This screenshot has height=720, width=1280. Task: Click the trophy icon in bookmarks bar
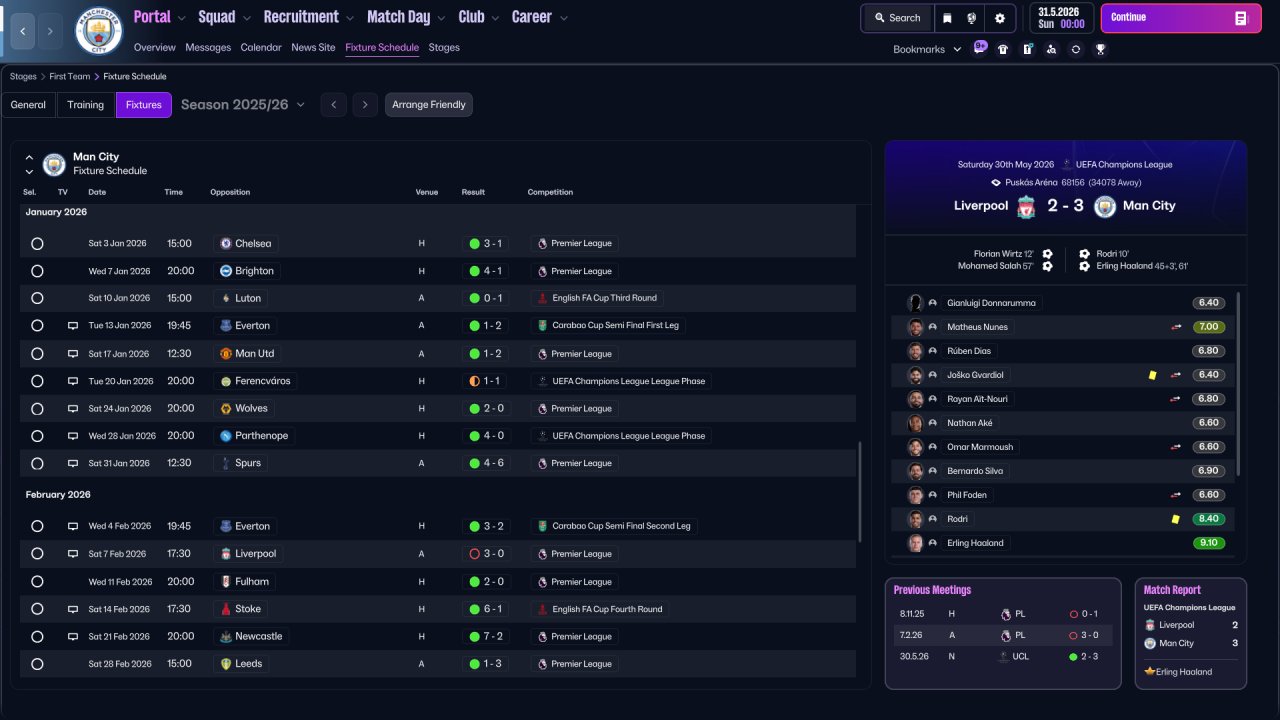[x=1100, y=49]
